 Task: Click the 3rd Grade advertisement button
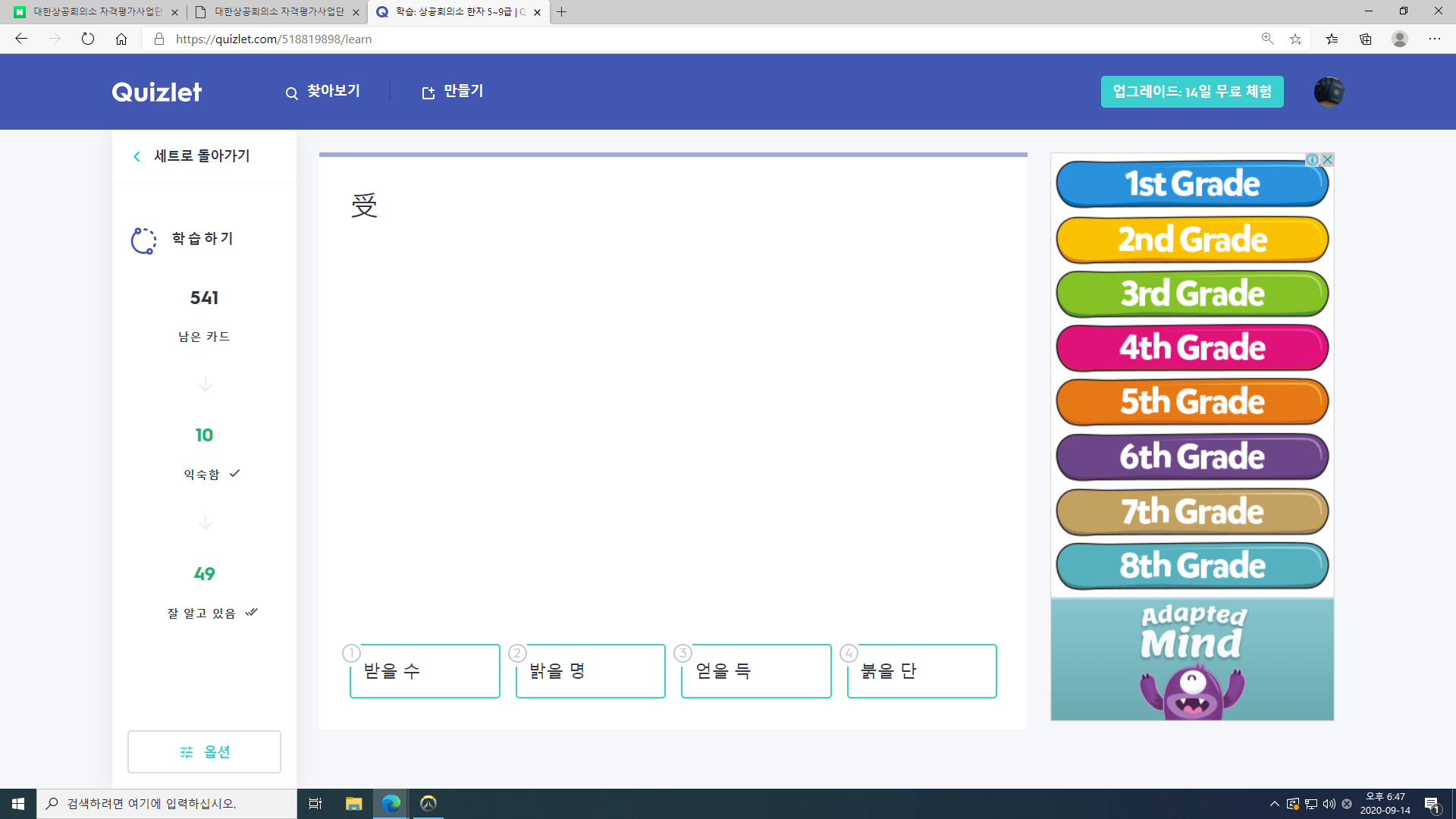point(1192,293)
